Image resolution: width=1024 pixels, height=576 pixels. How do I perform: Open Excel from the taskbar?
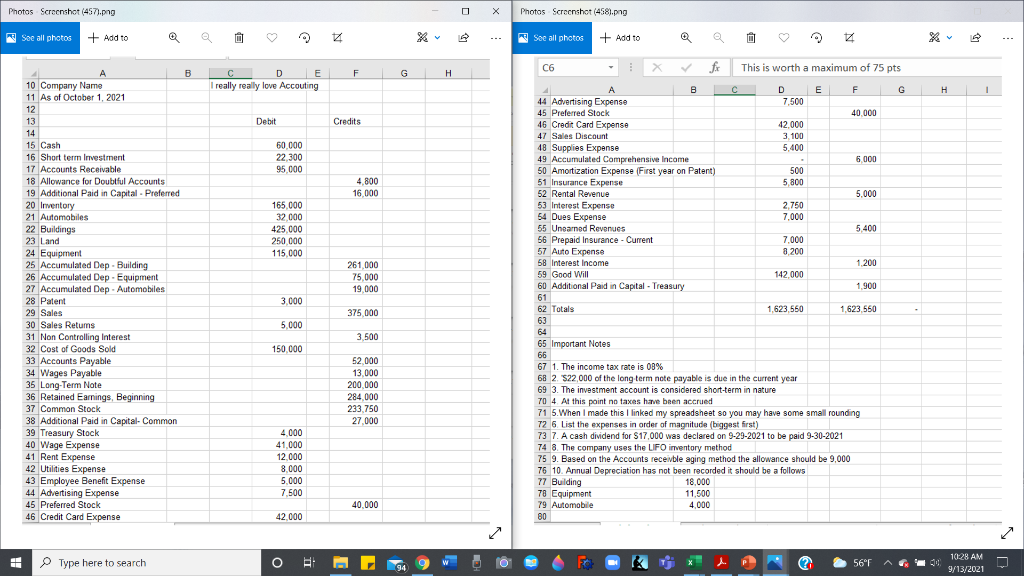(694, 562)
